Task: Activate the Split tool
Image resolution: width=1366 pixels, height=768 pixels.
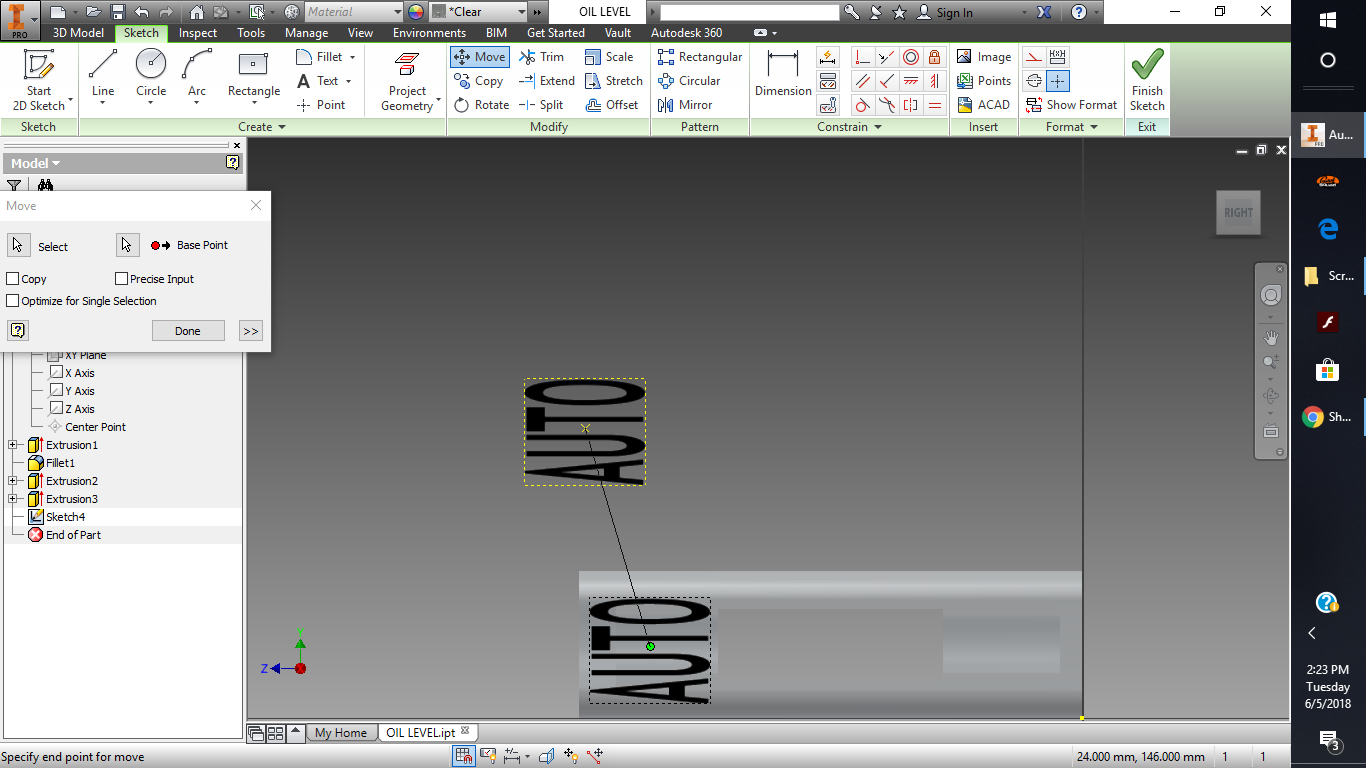Action: (541, 105)
